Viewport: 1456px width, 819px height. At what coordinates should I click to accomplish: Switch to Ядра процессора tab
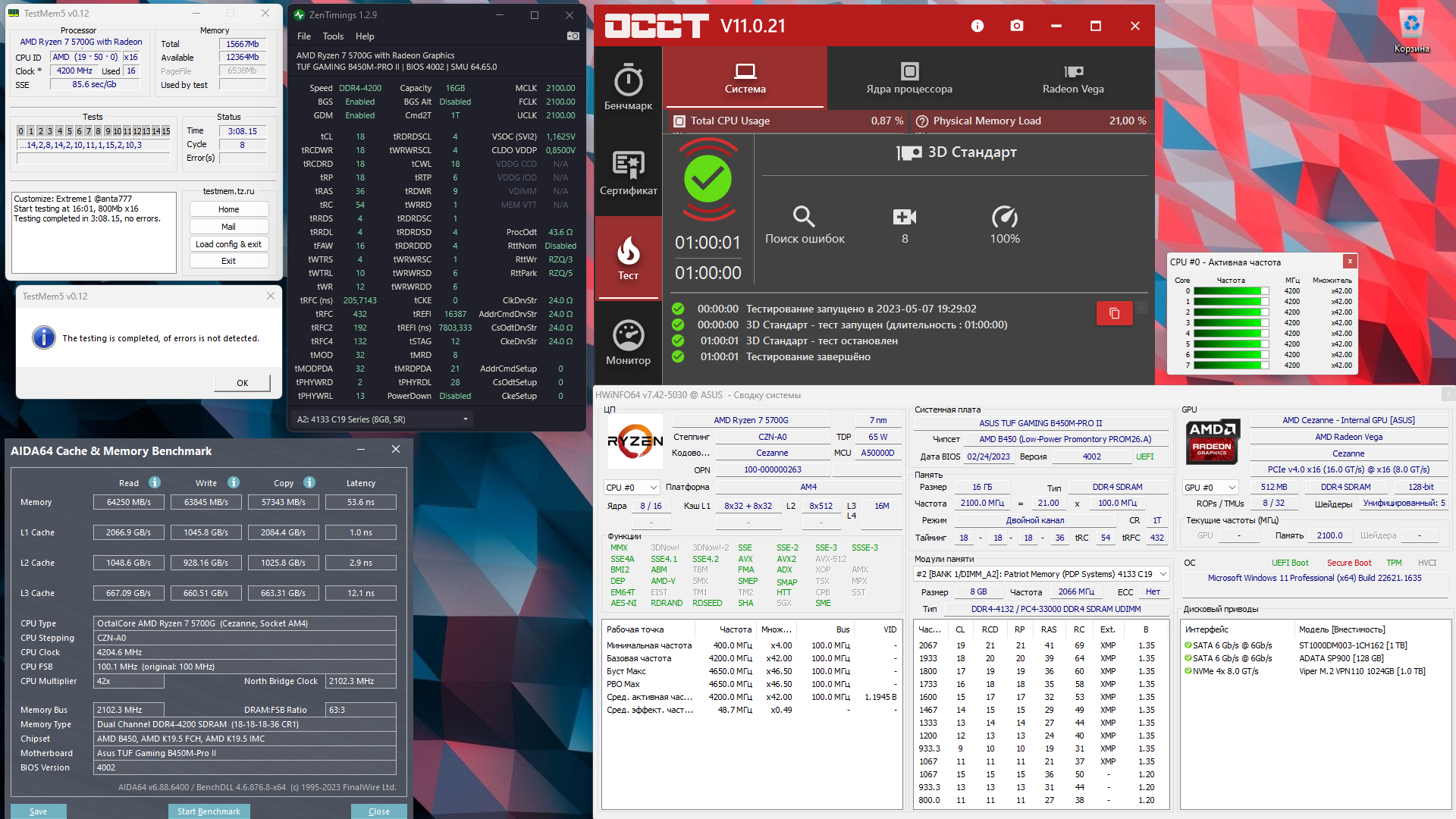[x=908, y=79]
